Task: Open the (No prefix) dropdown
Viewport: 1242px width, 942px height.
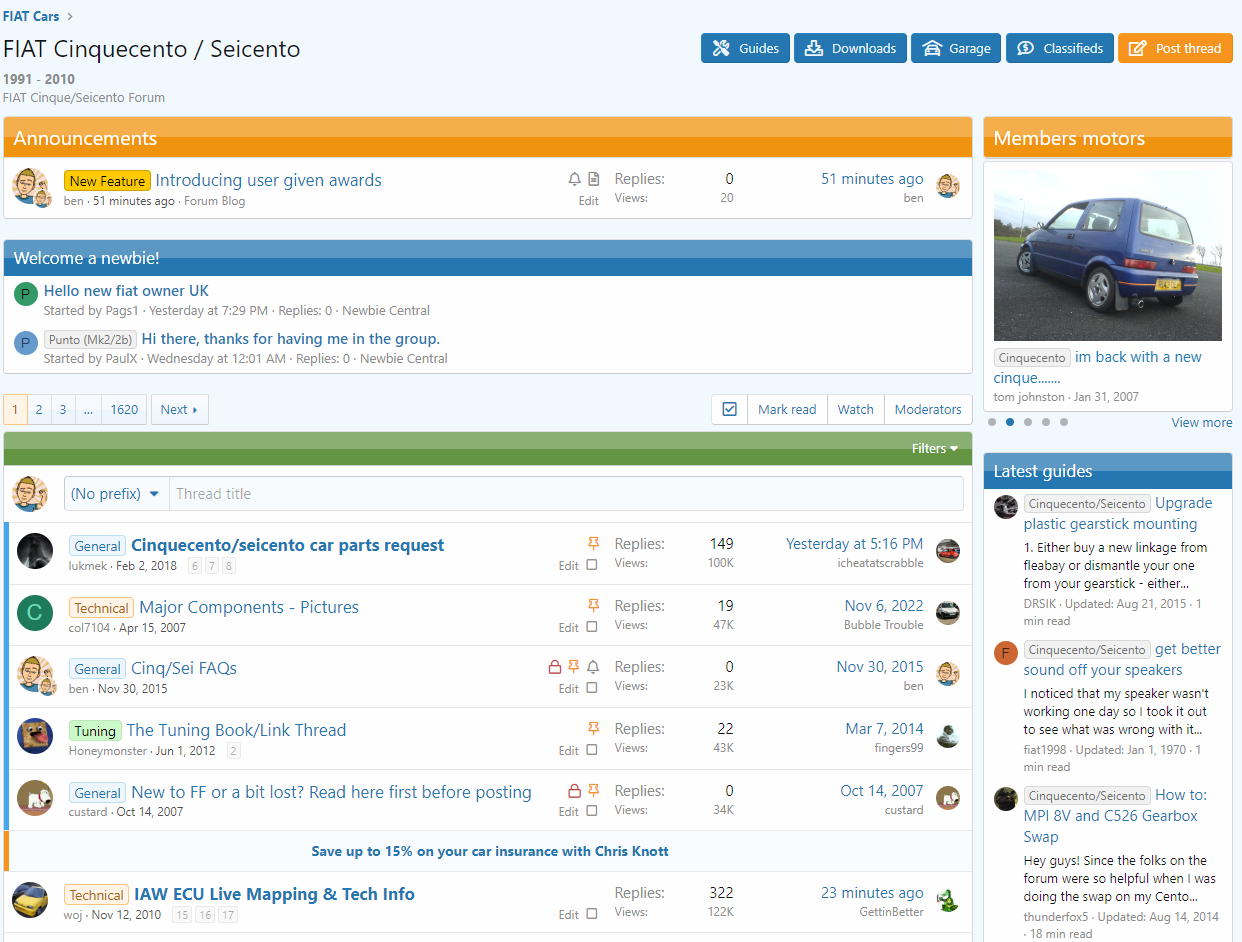Action: (116, 494)
